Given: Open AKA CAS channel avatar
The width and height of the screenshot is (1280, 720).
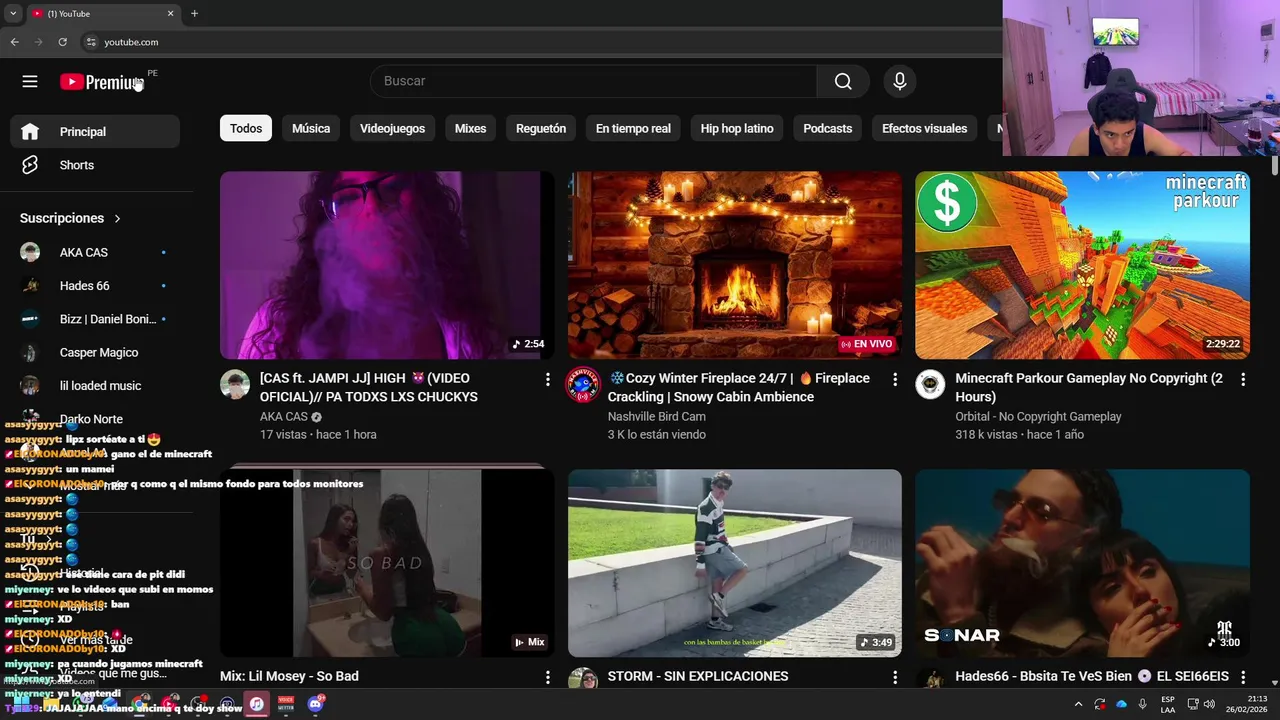Looking at the screenshot, I should (235, 385).
